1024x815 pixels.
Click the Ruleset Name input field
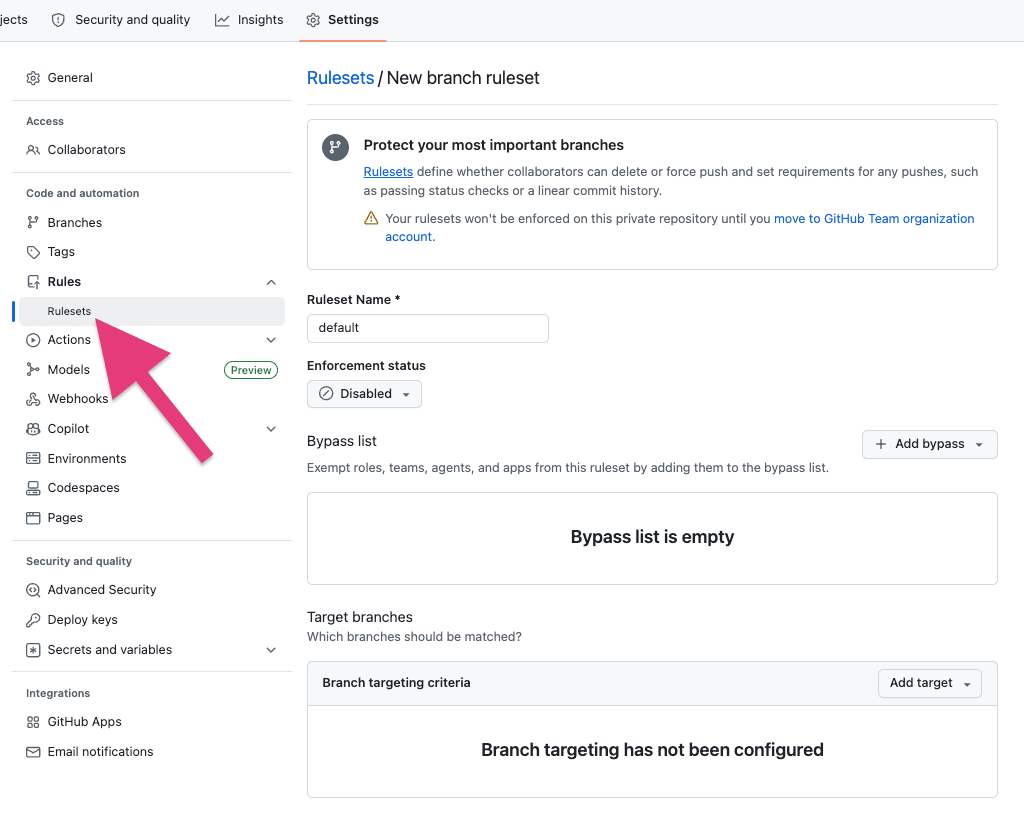tap(427, 328)
